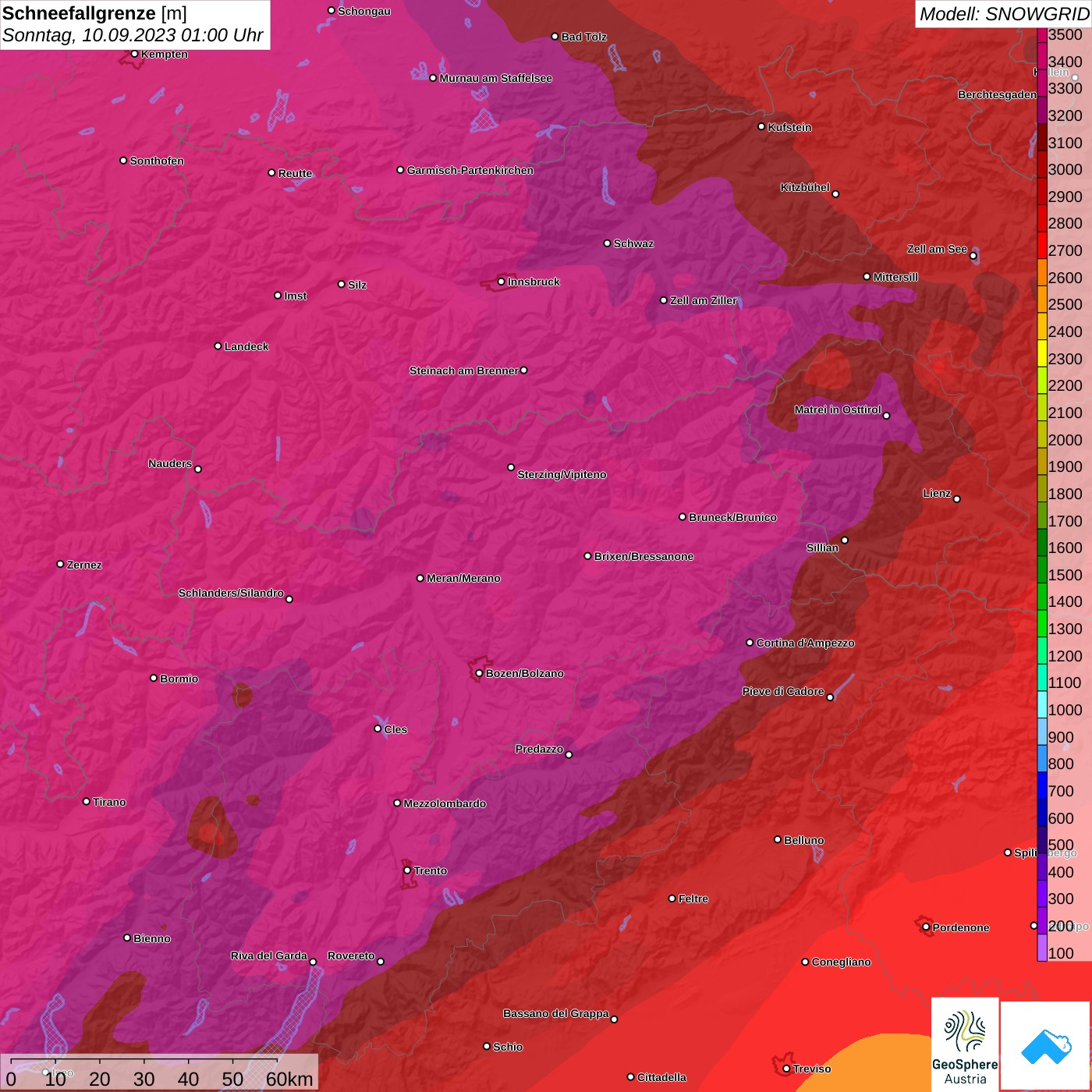Click the Feltre location dot
1092x1092 pixels.
tap(672, 899)
